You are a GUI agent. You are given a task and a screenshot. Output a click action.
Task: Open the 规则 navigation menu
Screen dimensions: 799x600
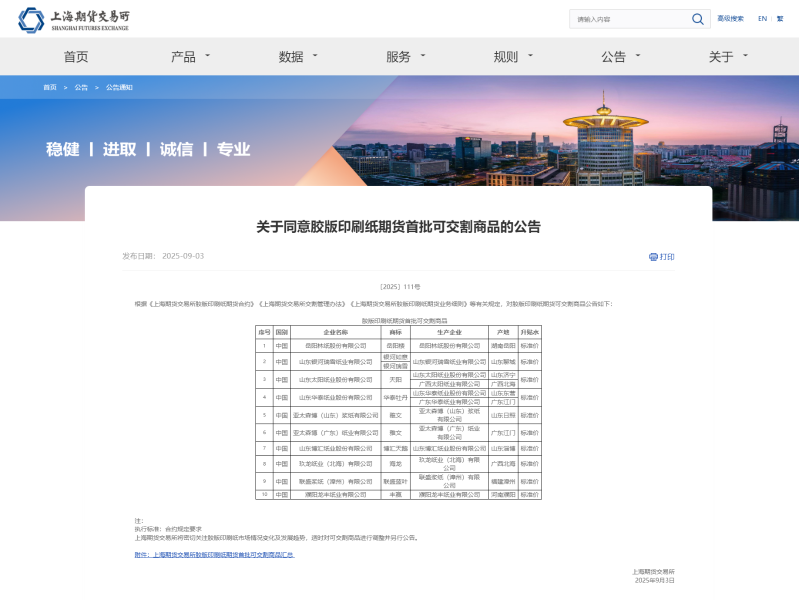coord(513,57)
